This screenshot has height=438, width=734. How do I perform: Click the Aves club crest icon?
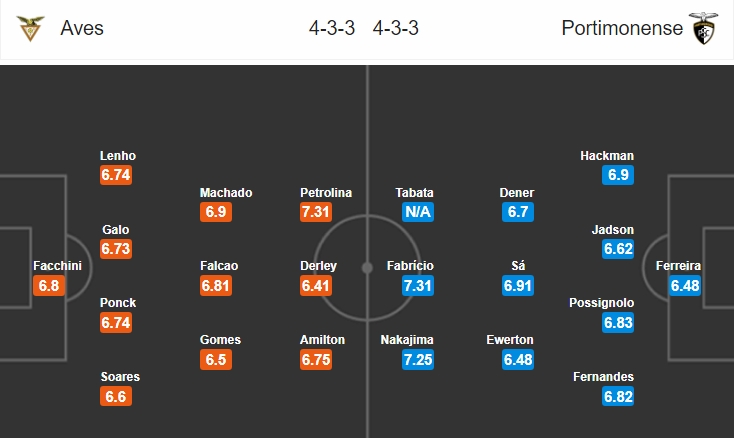(x=31, y=29)
